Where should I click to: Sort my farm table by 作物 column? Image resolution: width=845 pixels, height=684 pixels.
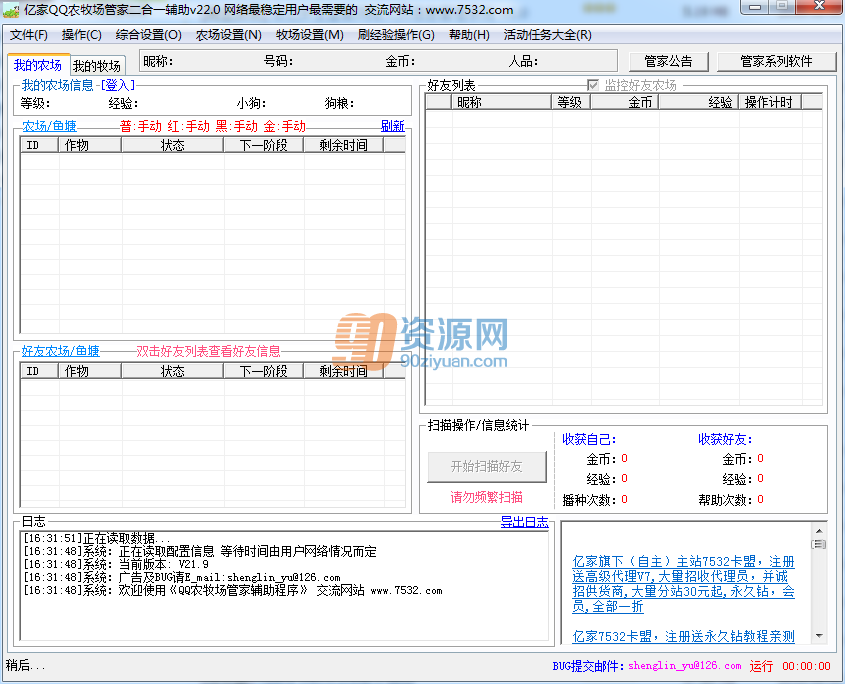pyautogui.click(x=90, y=145)
